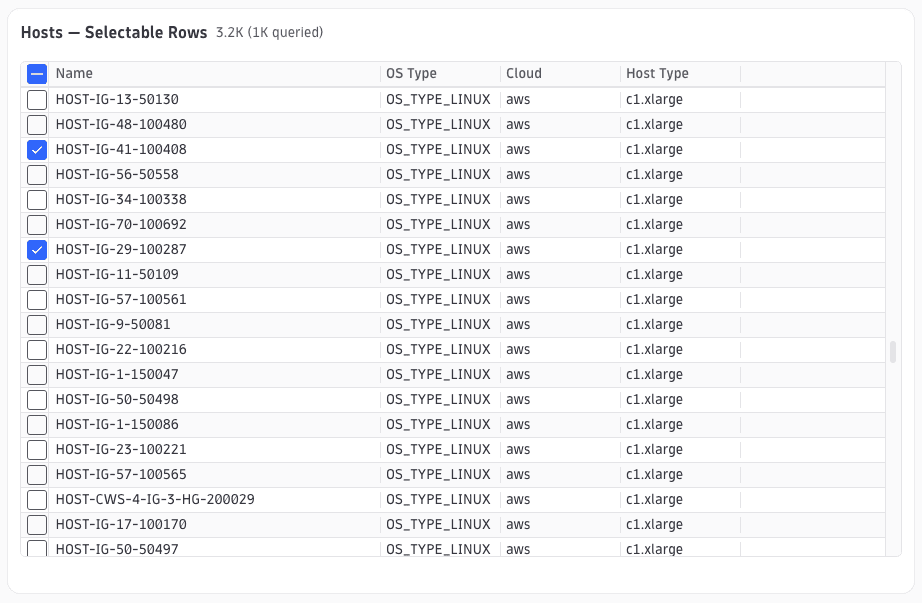Click the name HOST-IG-50-50498
922x603 pixels.
click(x=117, y=399)
